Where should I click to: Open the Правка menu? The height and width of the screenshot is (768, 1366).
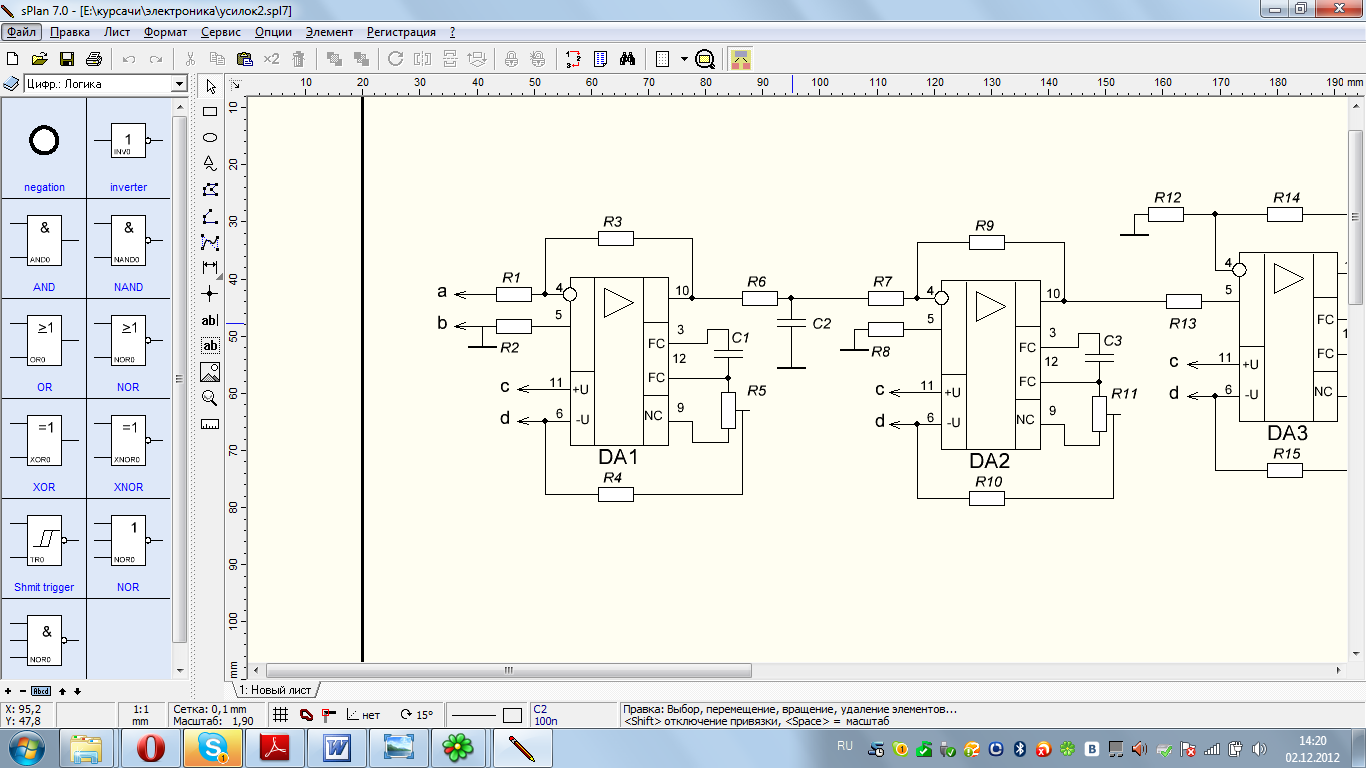69,31
